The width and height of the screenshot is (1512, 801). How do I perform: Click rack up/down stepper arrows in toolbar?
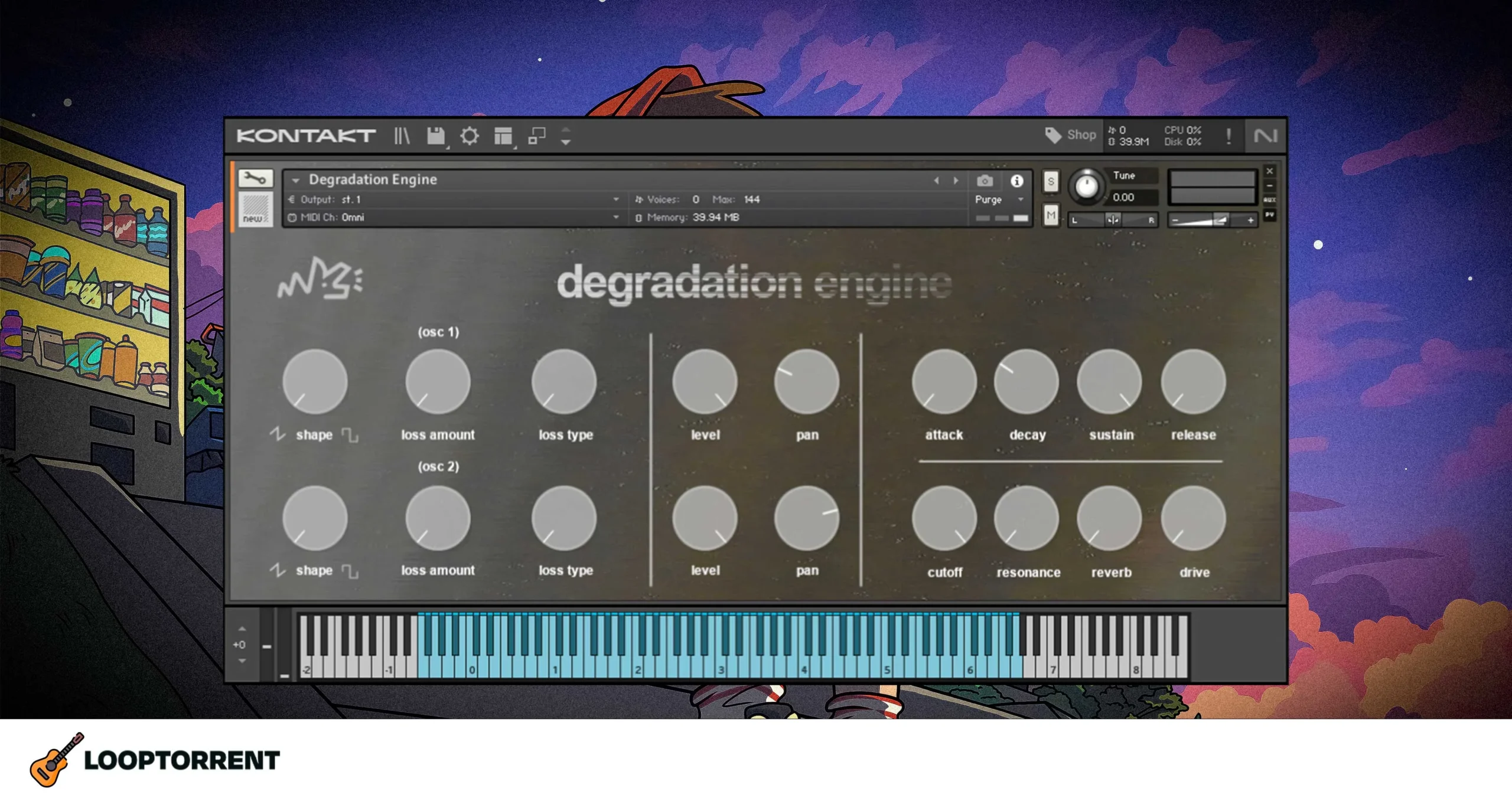point(565,136)
